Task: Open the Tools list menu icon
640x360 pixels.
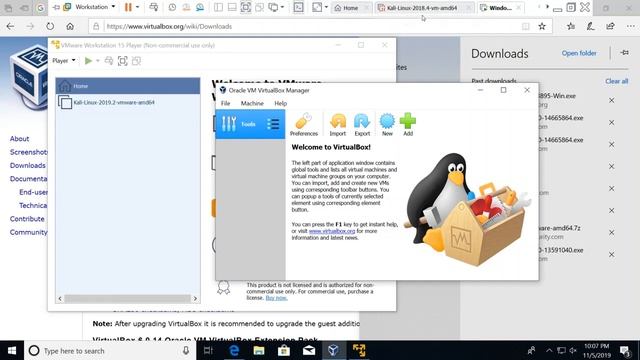Action: click(x=273, y=124)
